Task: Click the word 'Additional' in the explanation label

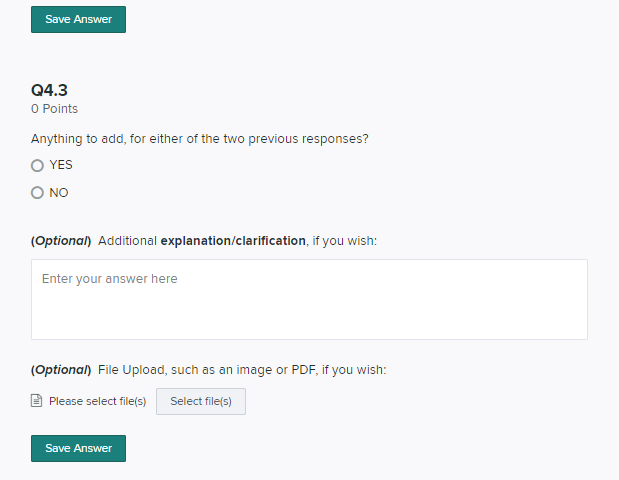Action: pyautogui.click(x=127, y=241)
